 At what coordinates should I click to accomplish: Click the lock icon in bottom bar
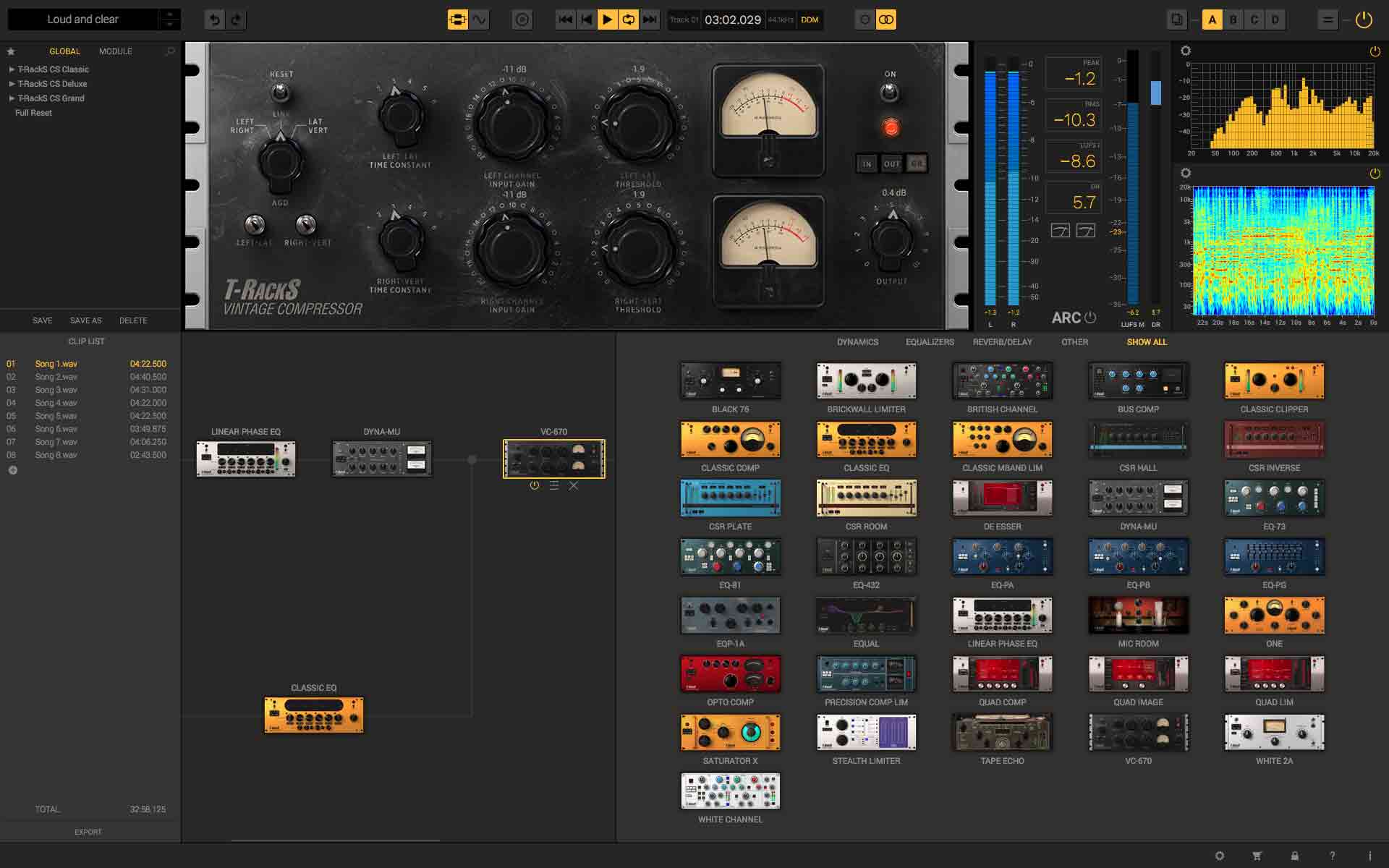click(x=1295, y=856)
